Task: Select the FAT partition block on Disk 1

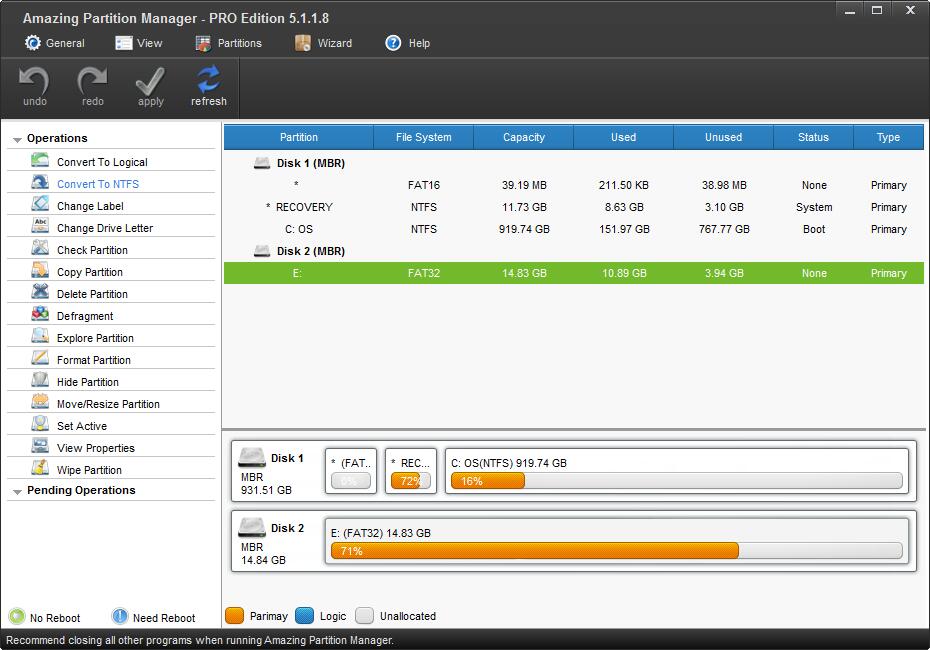Action: click(351, 471)
